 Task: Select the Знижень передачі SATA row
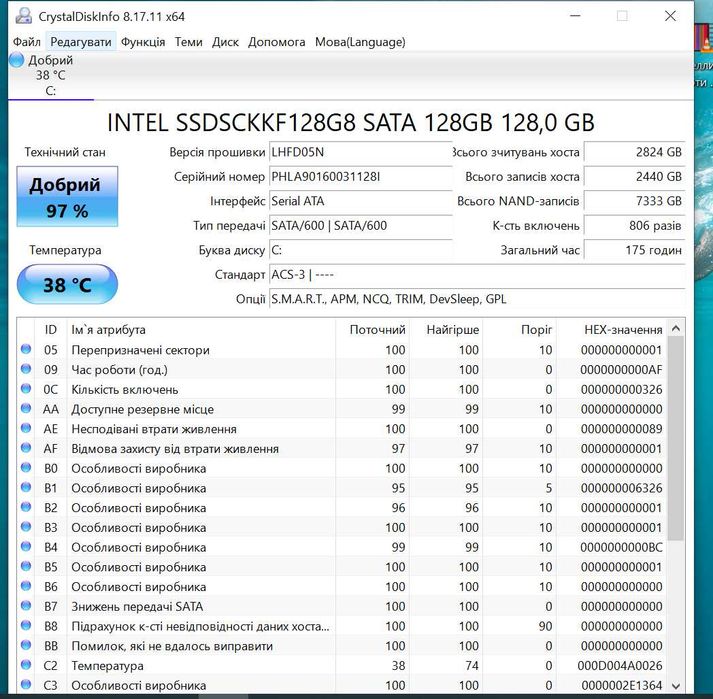(342, 606)
